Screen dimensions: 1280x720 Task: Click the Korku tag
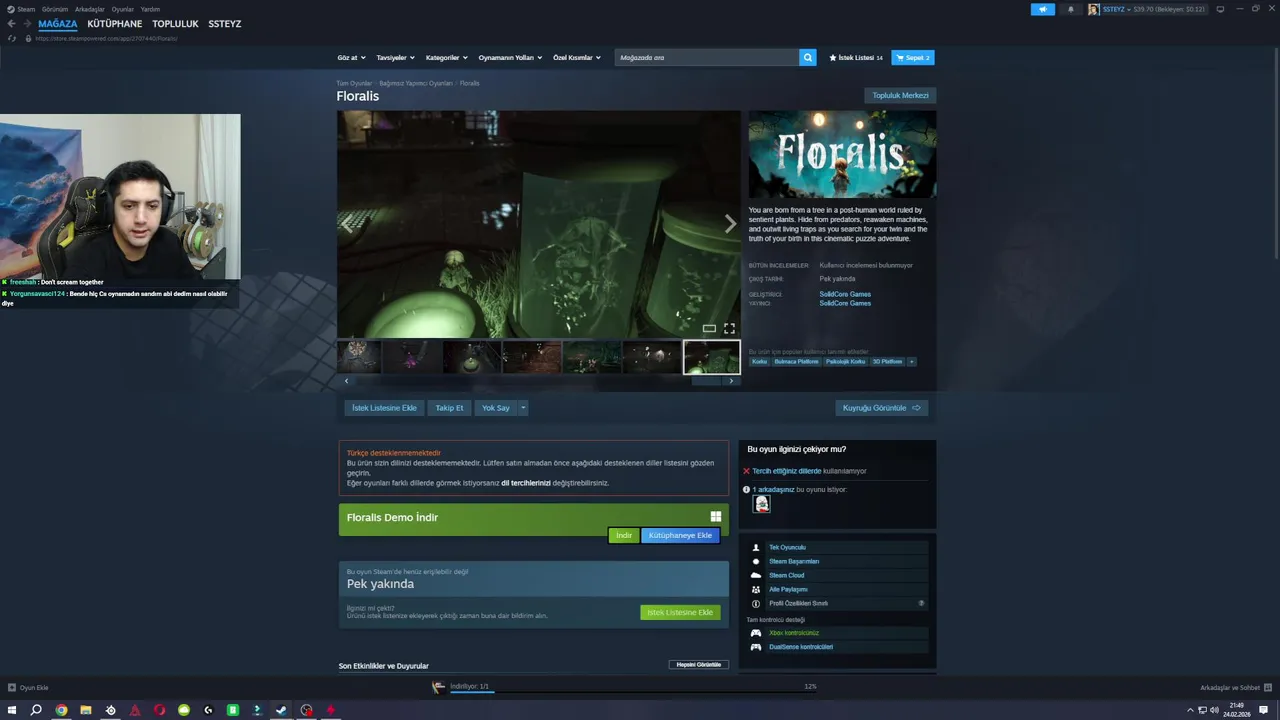[x=759, y=362]
